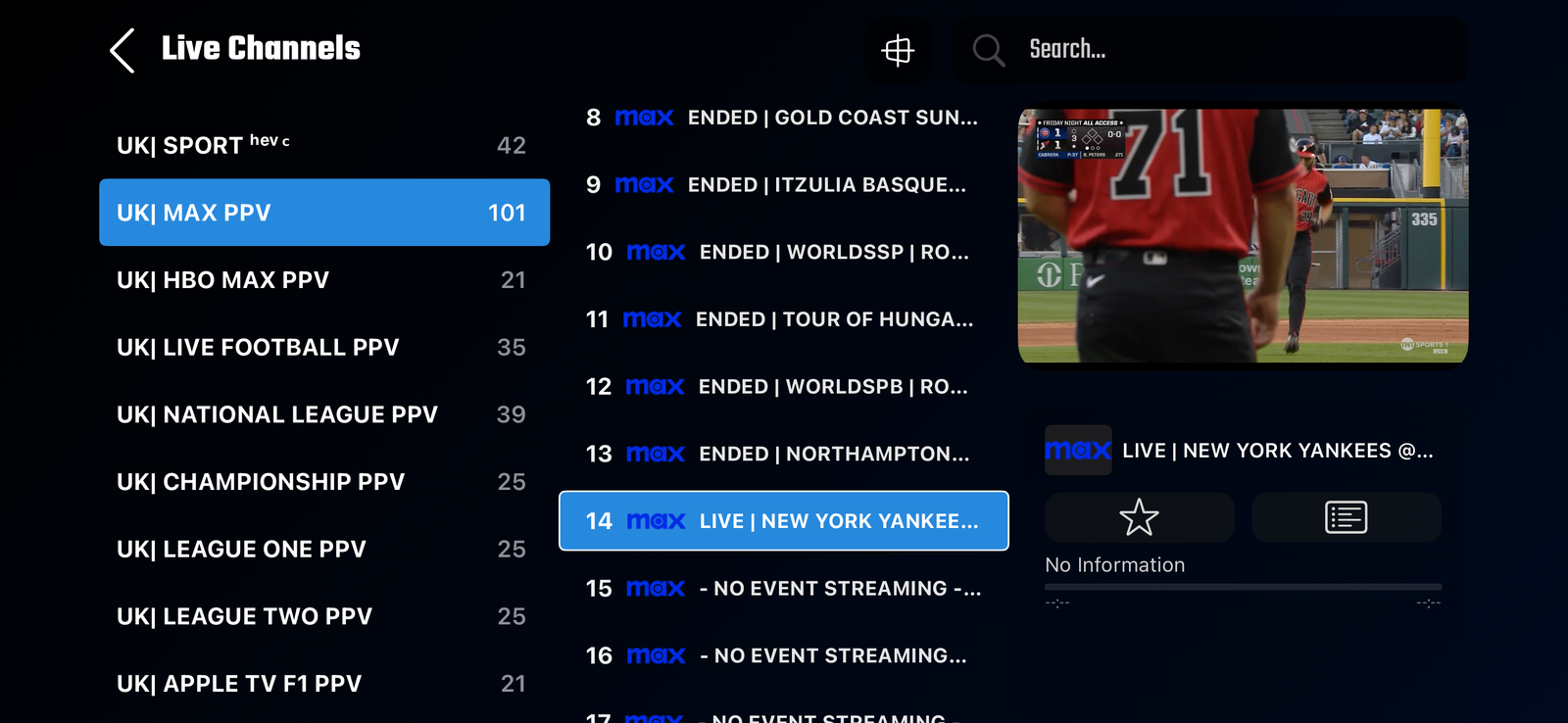This screenshot has height=723, width=1568.
Task: Play channel 12 WorldSPB
Action: coord(784,387)
